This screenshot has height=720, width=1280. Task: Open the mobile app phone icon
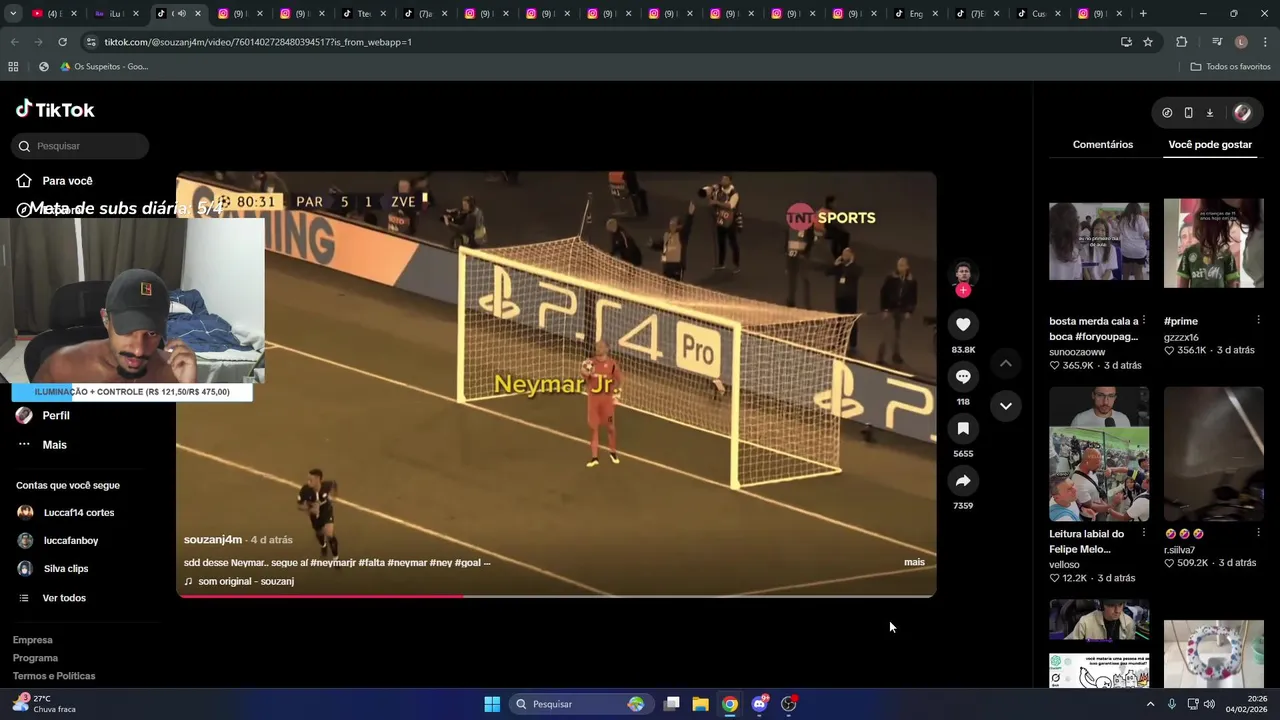(1188, 113)
